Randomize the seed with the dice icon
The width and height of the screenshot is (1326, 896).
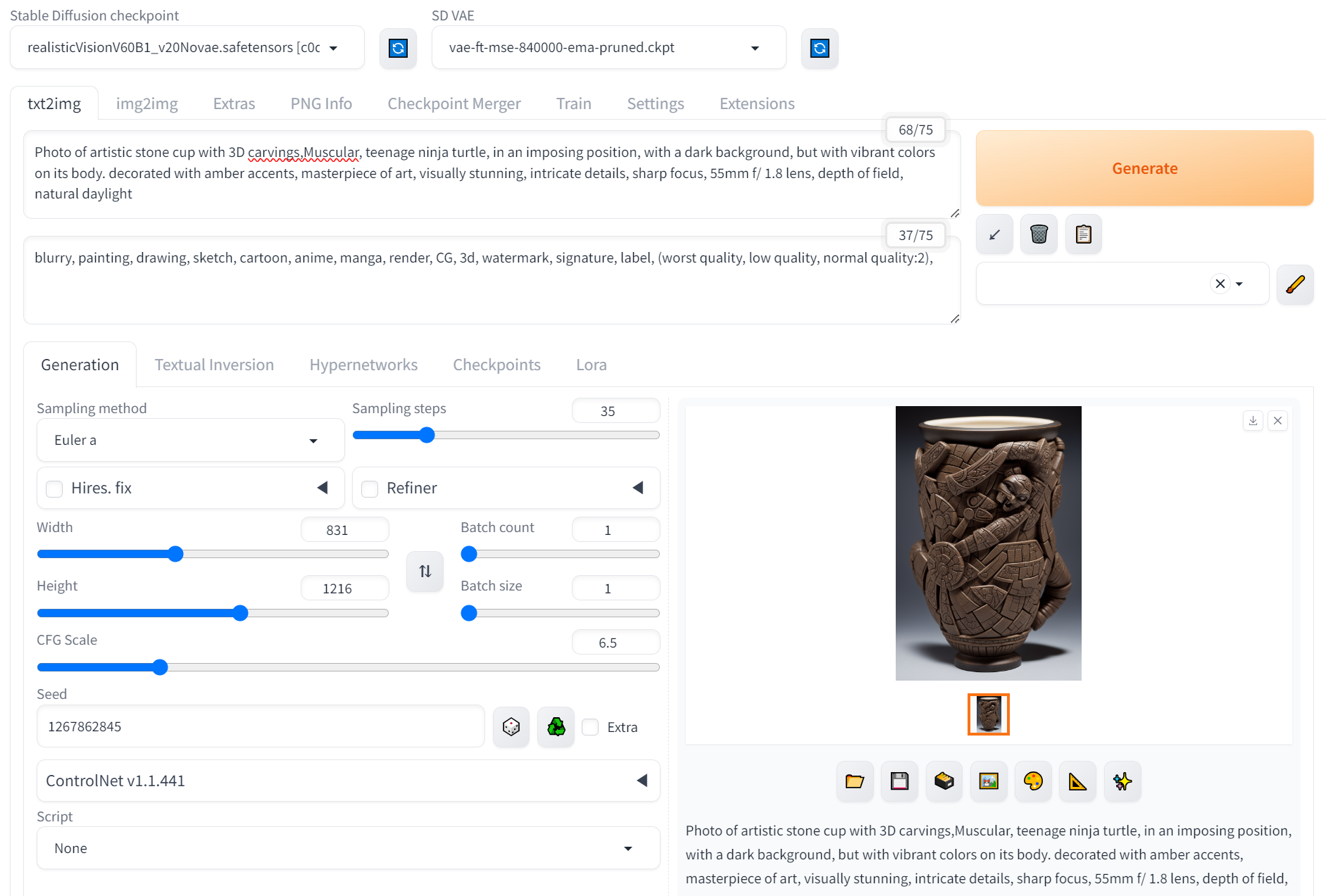511,726
